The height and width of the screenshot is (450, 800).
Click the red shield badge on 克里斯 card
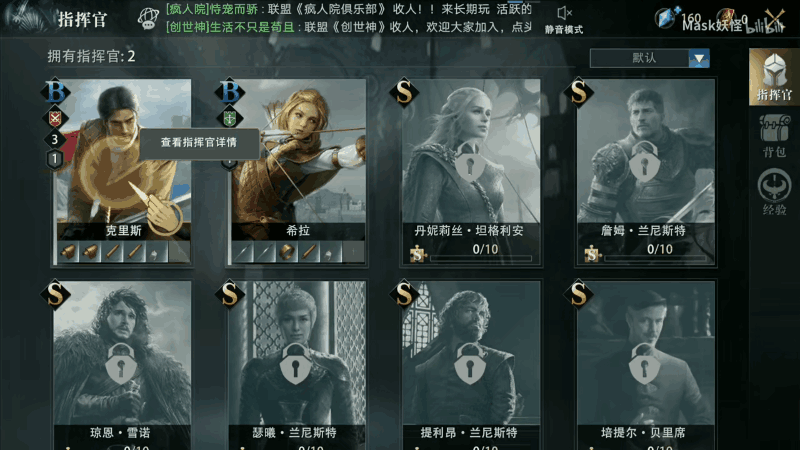55,118
